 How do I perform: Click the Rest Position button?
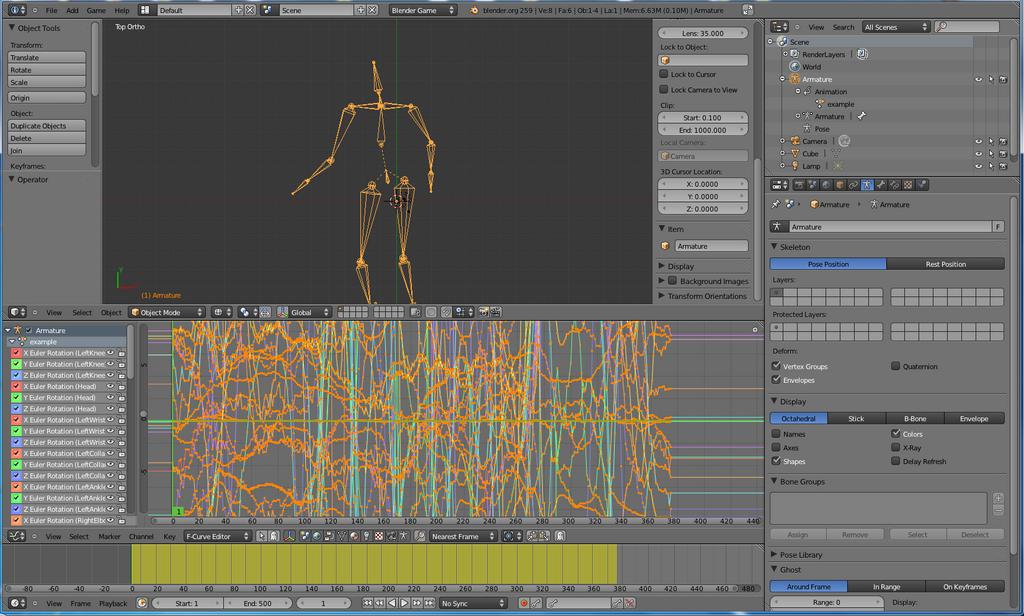(x=946, y=264)
